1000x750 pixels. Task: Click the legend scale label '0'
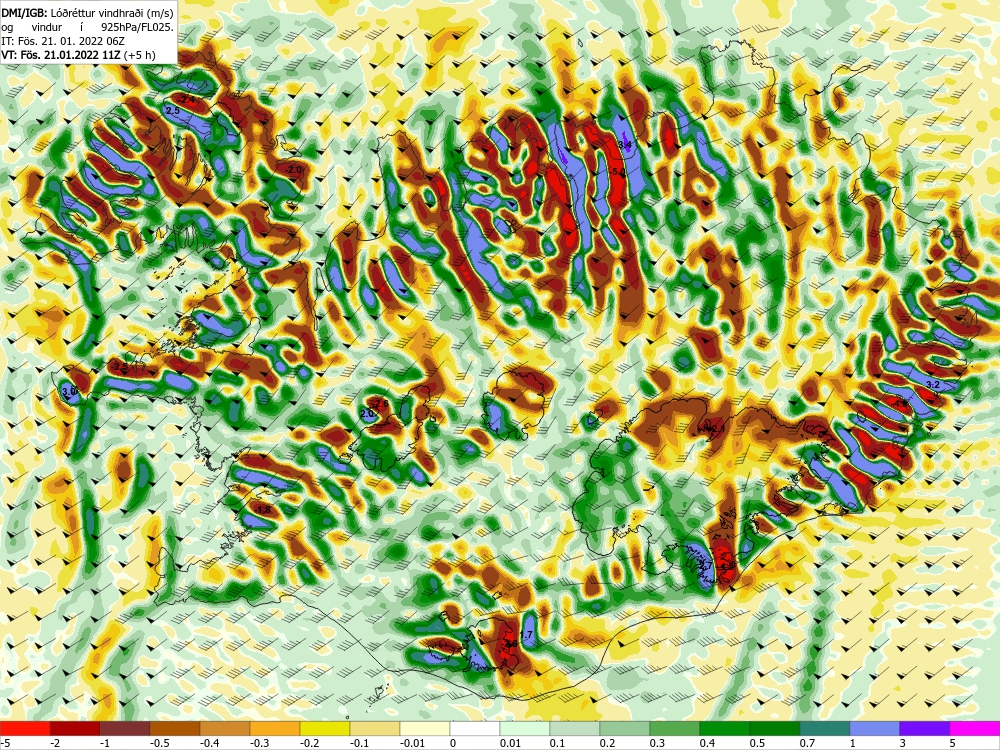coord(453,743)
